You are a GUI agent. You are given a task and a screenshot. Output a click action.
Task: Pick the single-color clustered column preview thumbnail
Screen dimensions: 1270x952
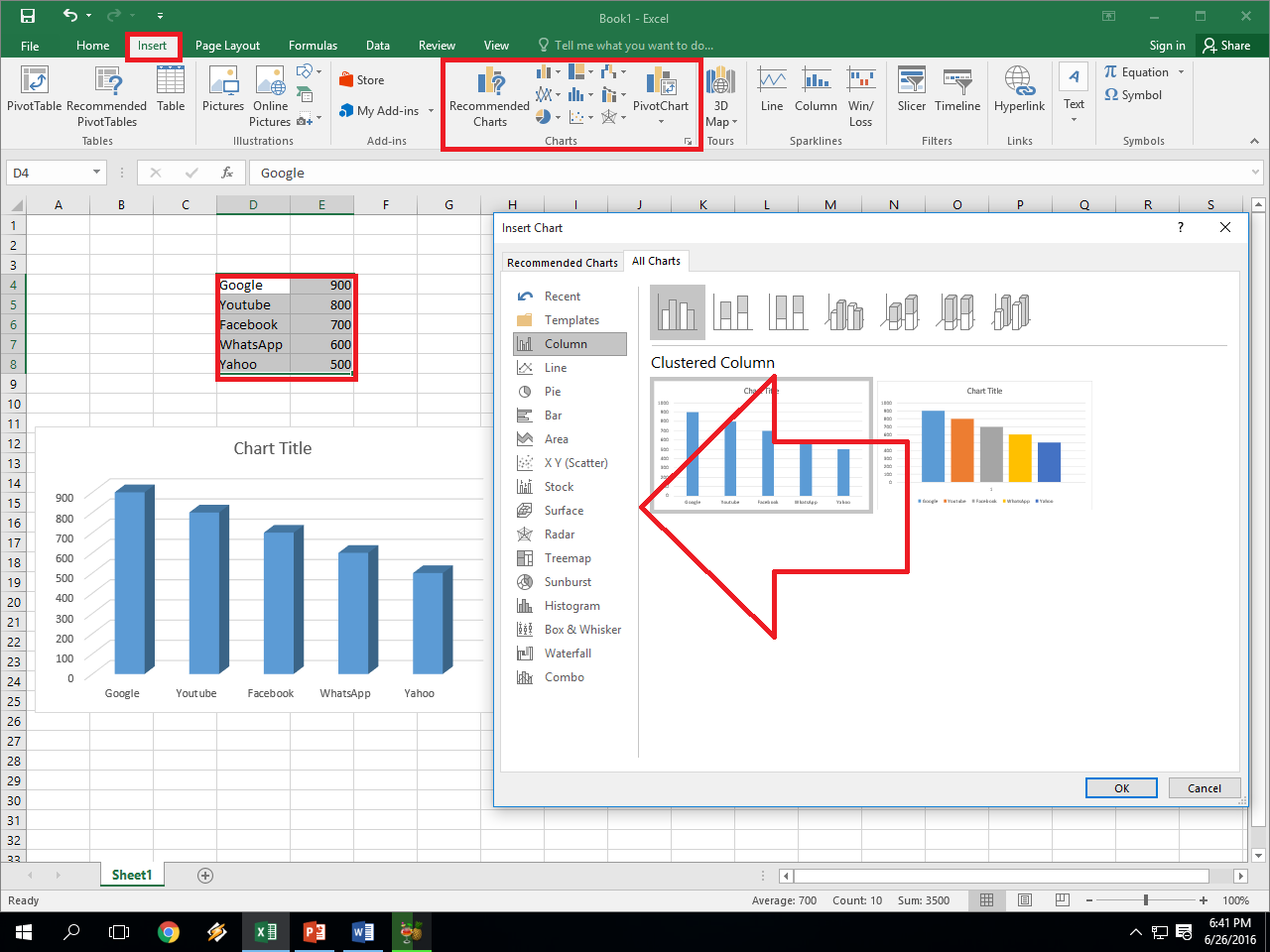pyautogui.click(x=762, y=445)
